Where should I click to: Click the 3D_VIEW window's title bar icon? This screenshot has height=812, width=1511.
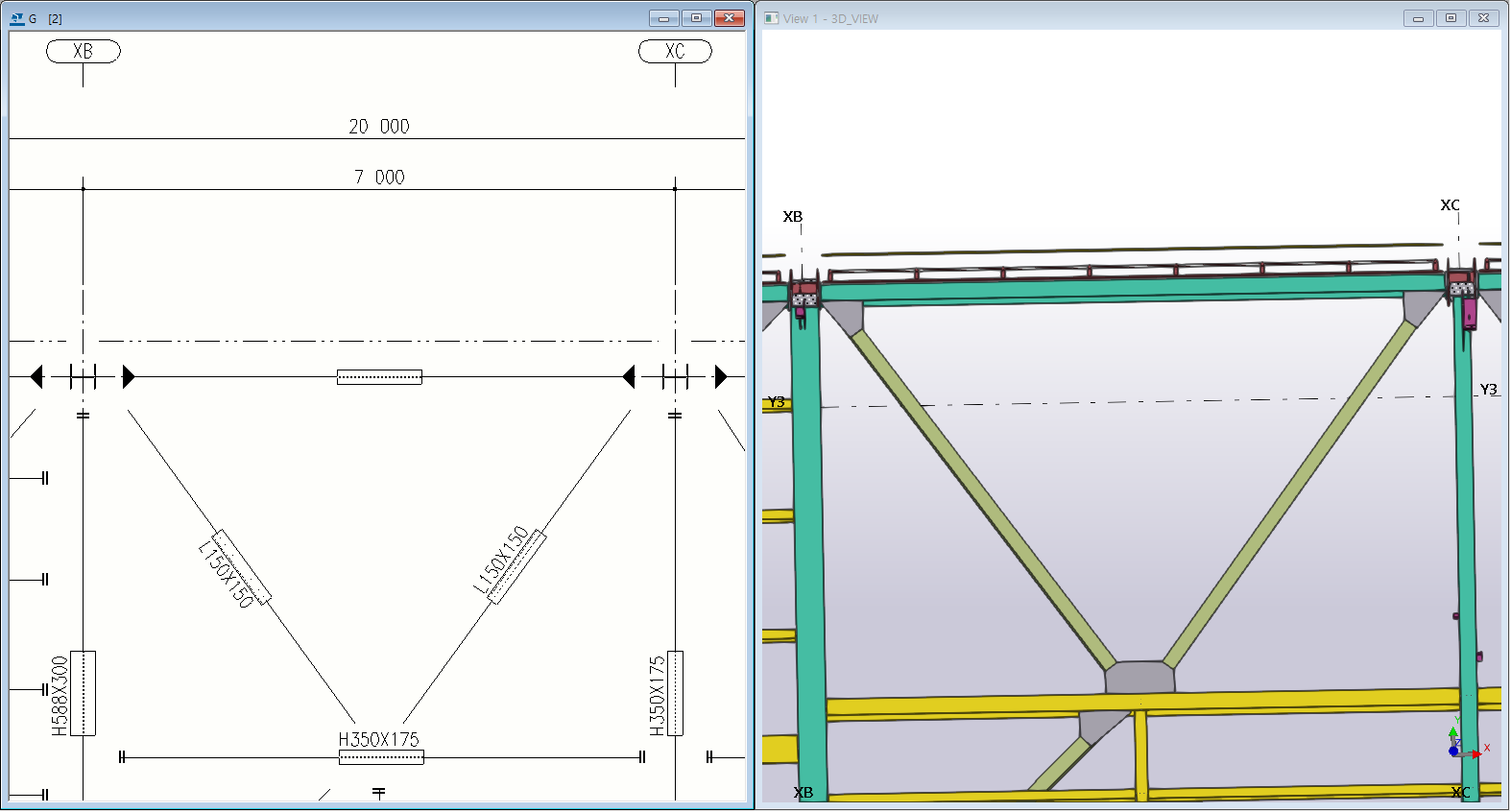tap(772, 18)
